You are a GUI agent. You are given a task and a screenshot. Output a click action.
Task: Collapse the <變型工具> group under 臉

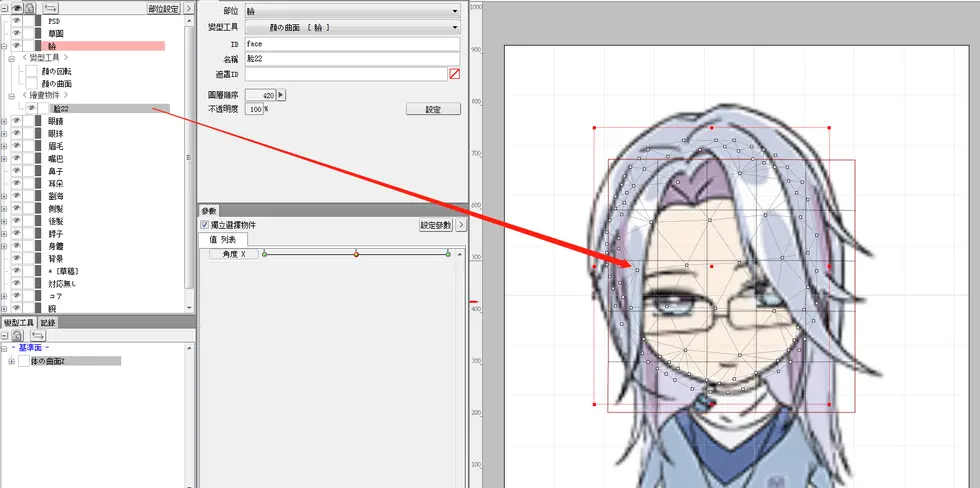(11, 59)
